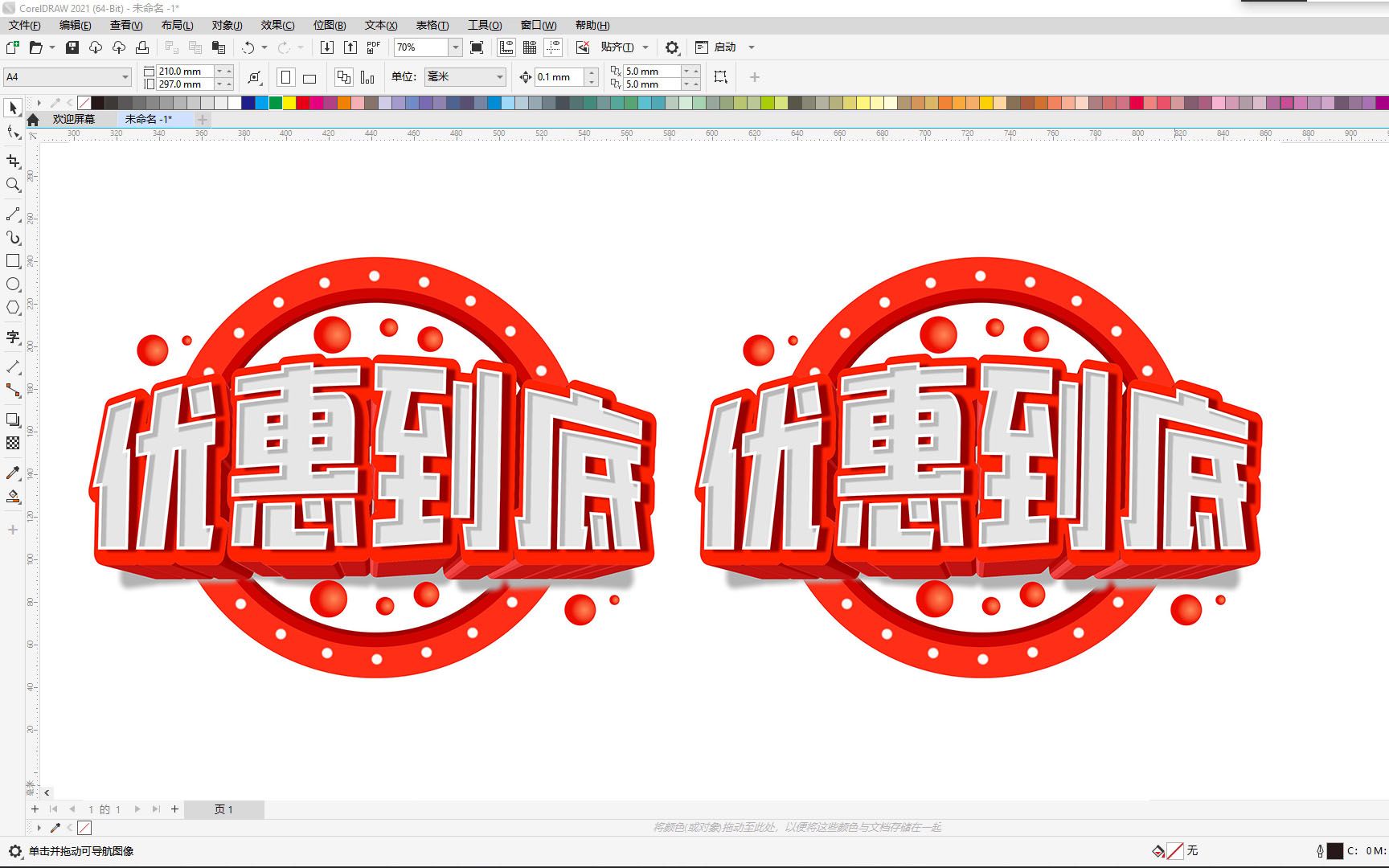This screenshot has width=1389, height=868.
Task: Click the left arrow of the horizontal scrollbar
Action: pos(47,792)
